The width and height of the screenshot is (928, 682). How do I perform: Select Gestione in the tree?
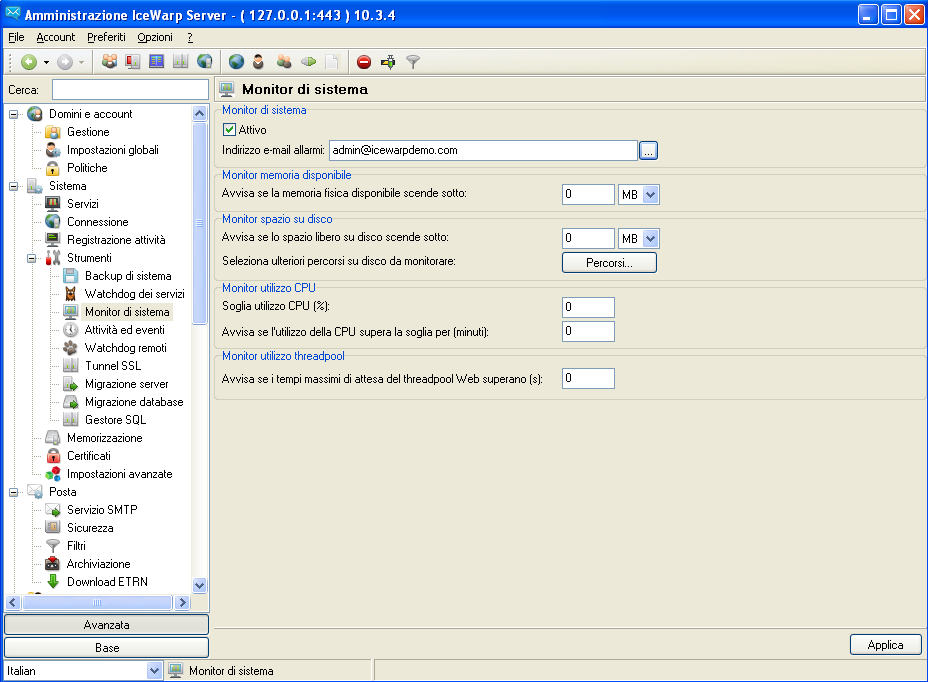[x=88, y=132]
